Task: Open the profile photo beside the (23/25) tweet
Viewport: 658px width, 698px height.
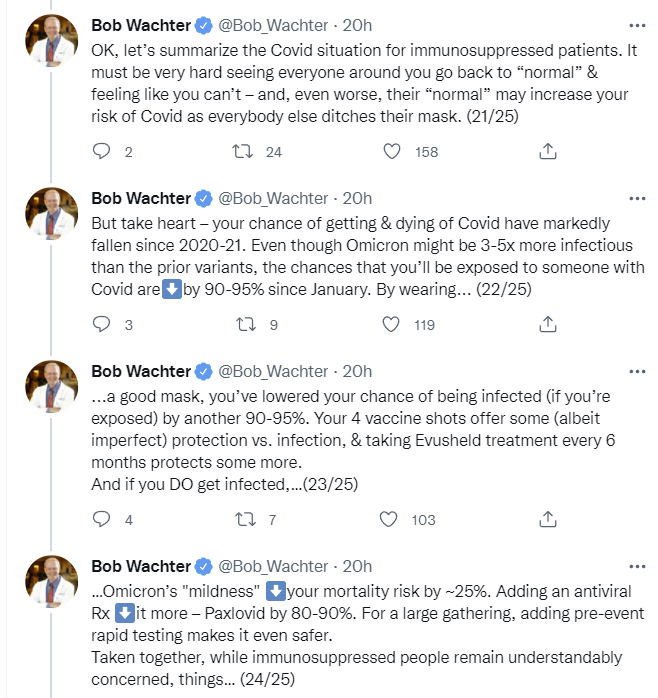Action: point(51,386)
